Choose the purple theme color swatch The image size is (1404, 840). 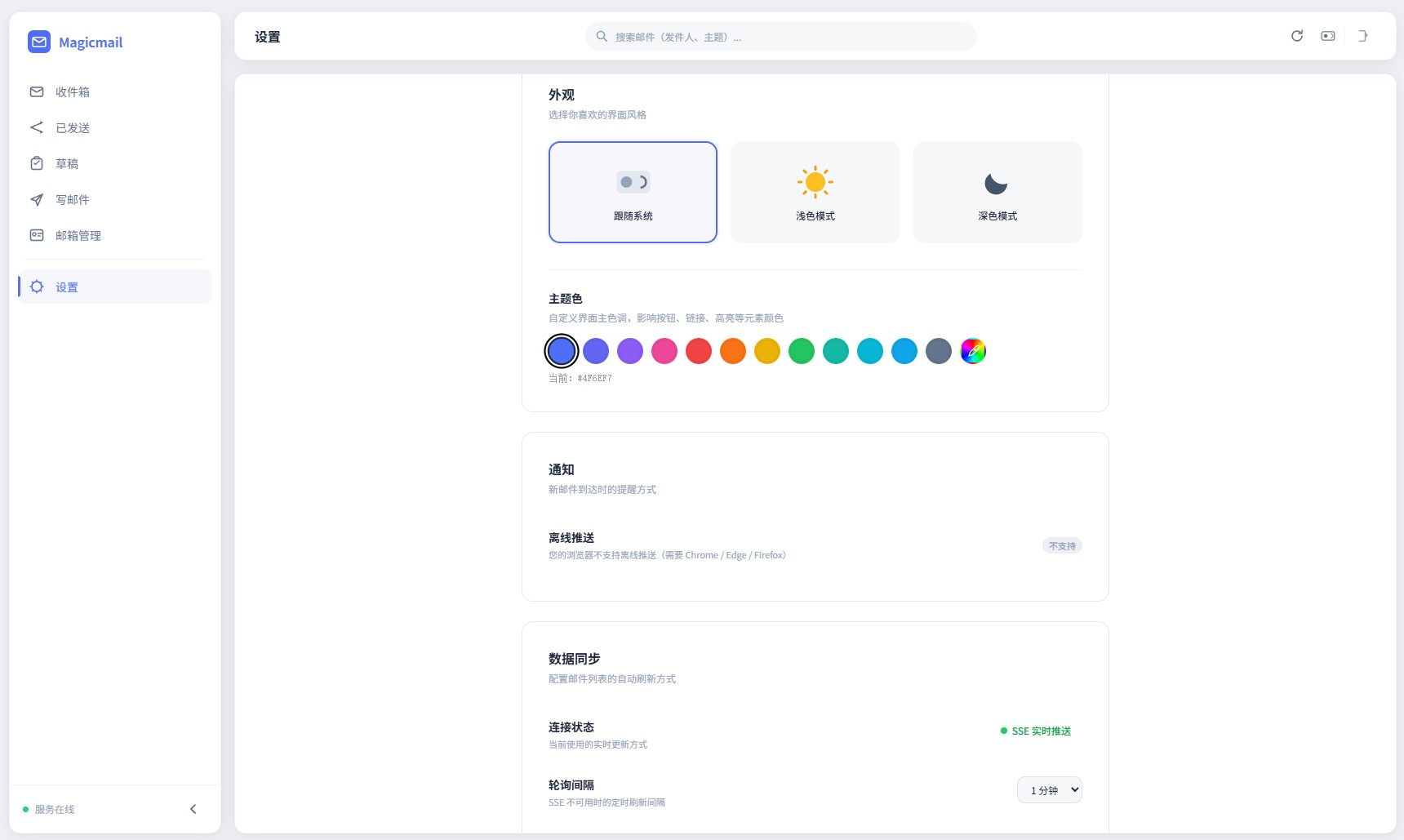click(630, 351)
